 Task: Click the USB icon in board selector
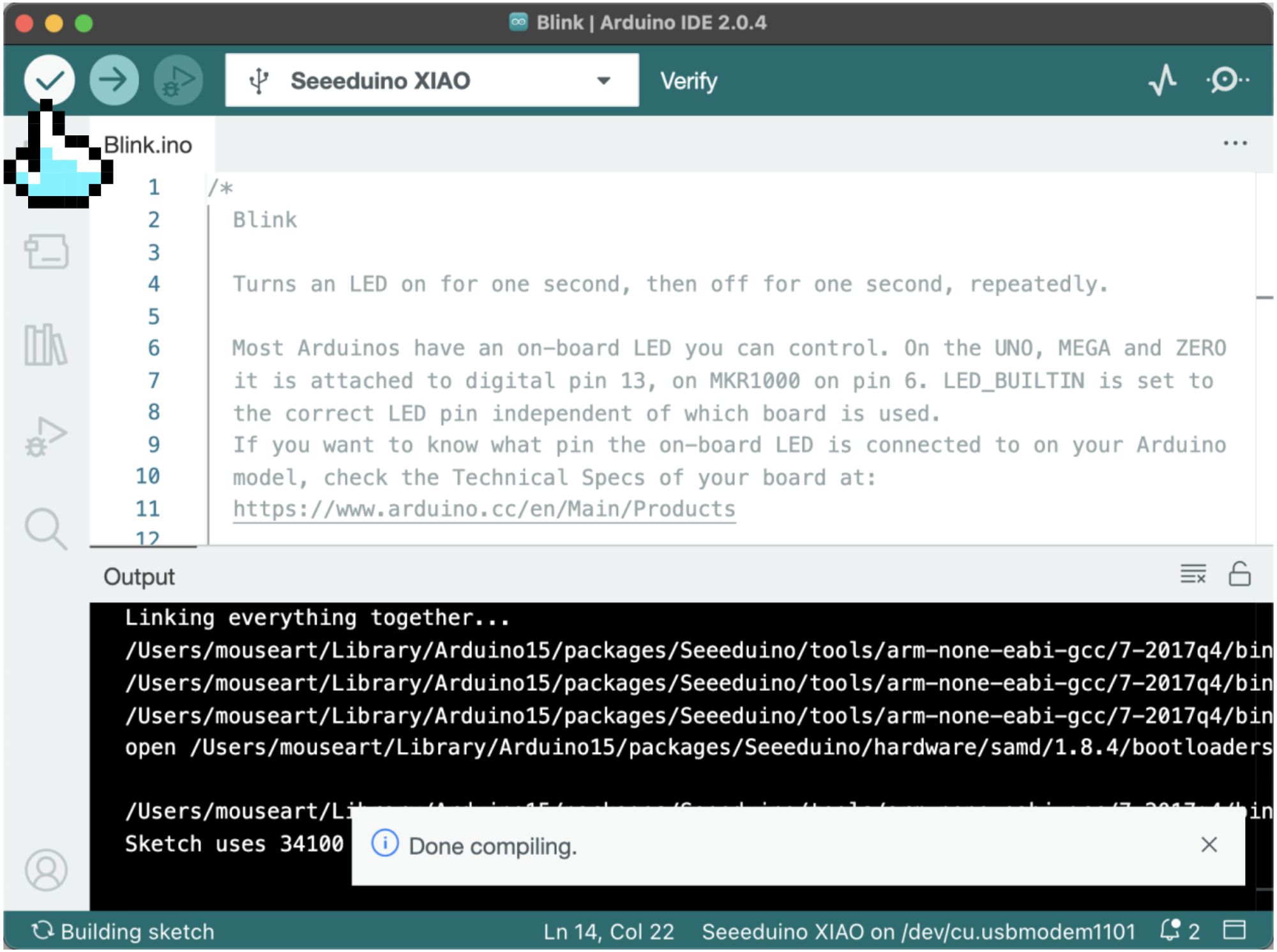[259, 81]
